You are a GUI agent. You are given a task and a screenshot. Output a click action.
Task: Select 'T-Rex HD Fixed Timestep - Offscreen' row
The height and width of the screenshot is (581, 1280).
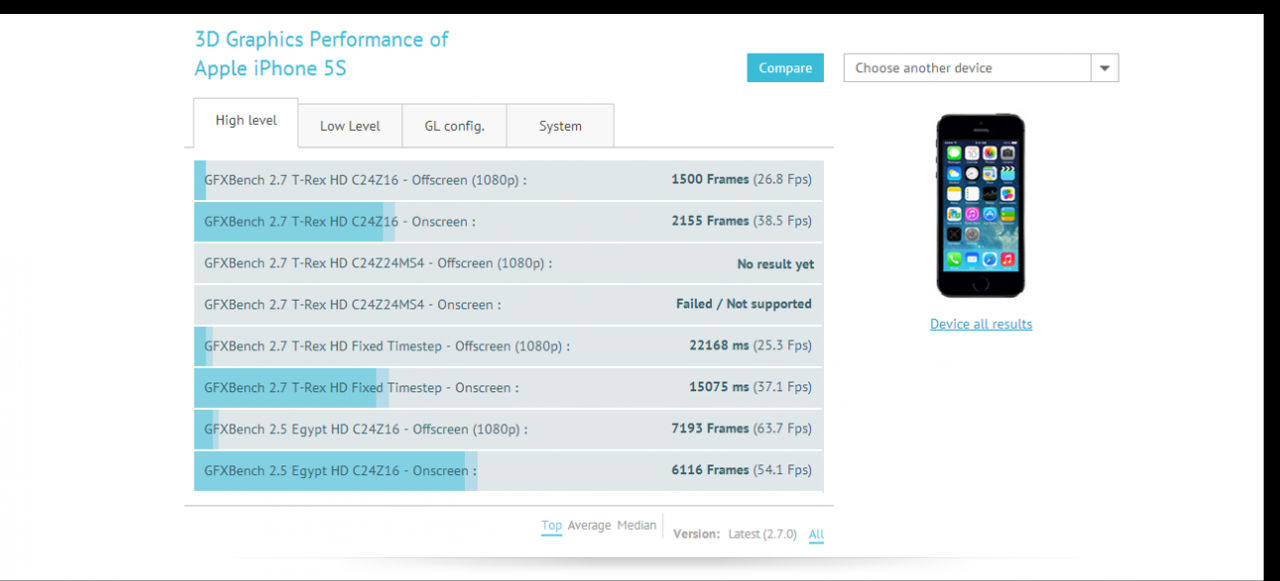tap(508, 346)
